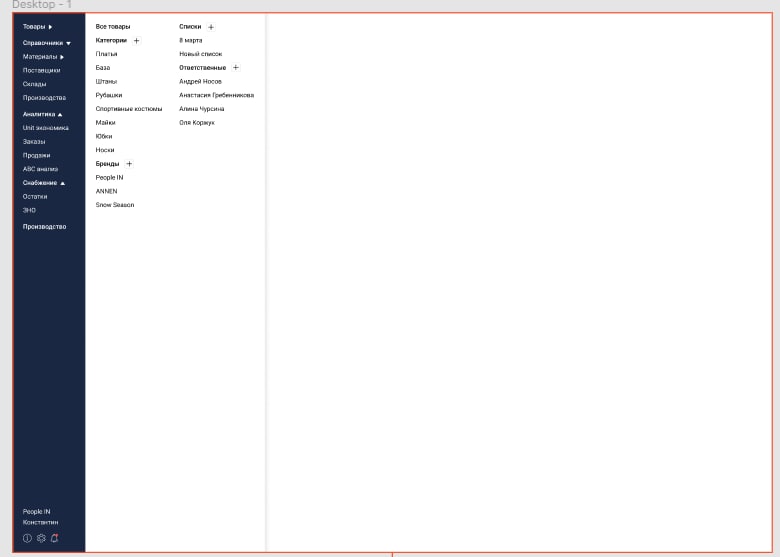The height and width of the screenshot is (557, 780).
Task: Open ЗНО in the sidebar
Action: pyautogui.click(x=29, y=210)
